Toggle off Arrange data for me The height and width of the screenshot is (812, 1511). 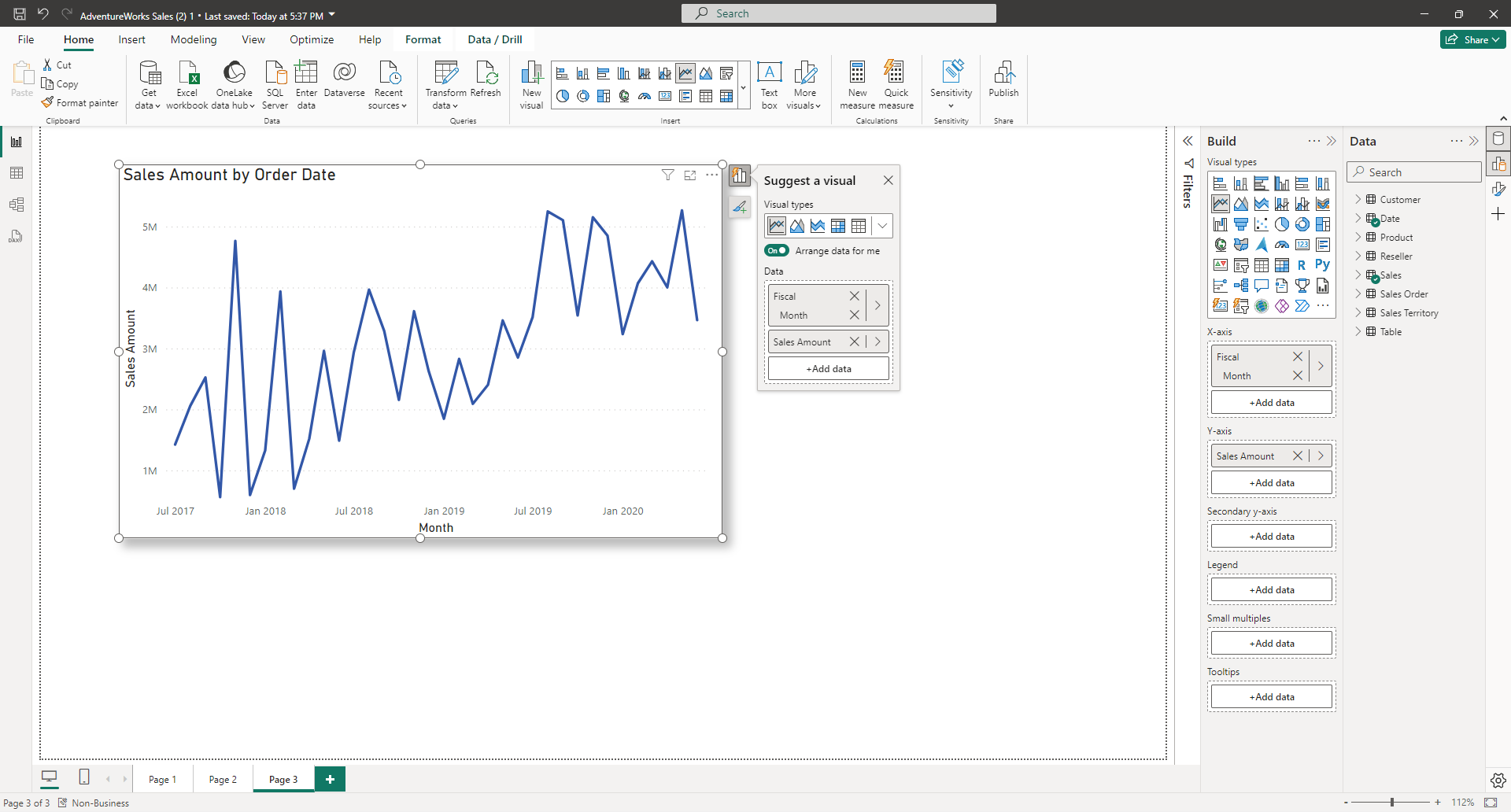tap(777, 251)
